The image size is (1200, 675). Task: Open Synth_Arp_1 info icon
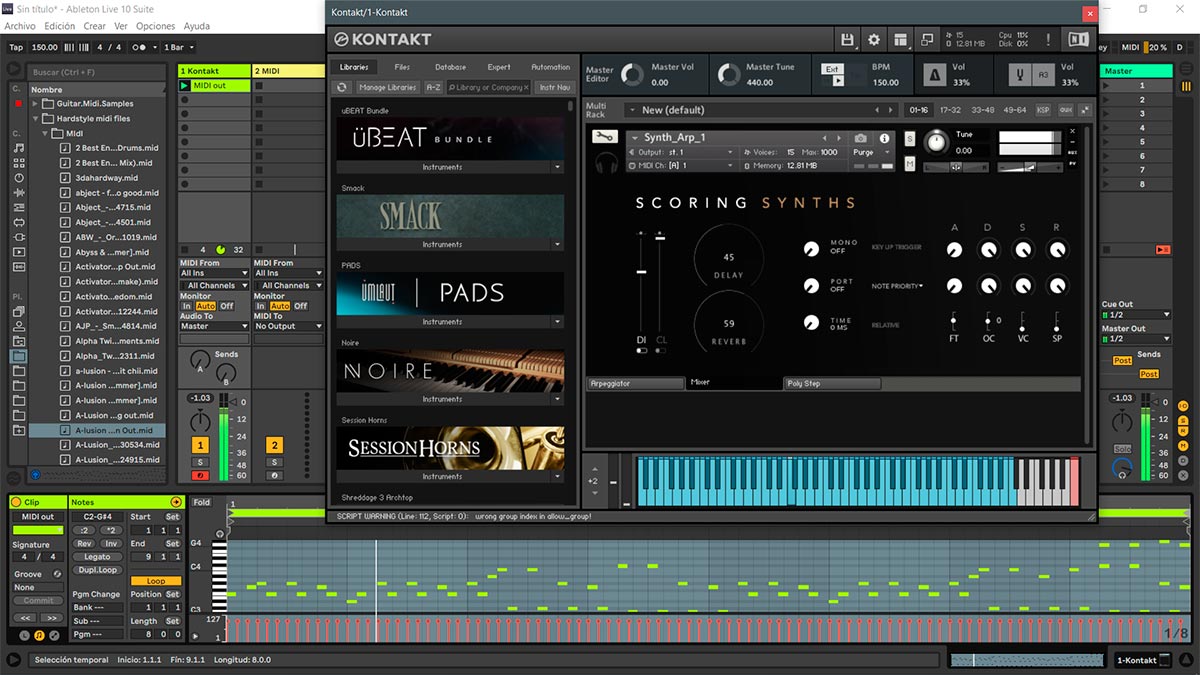coord(884,138)
